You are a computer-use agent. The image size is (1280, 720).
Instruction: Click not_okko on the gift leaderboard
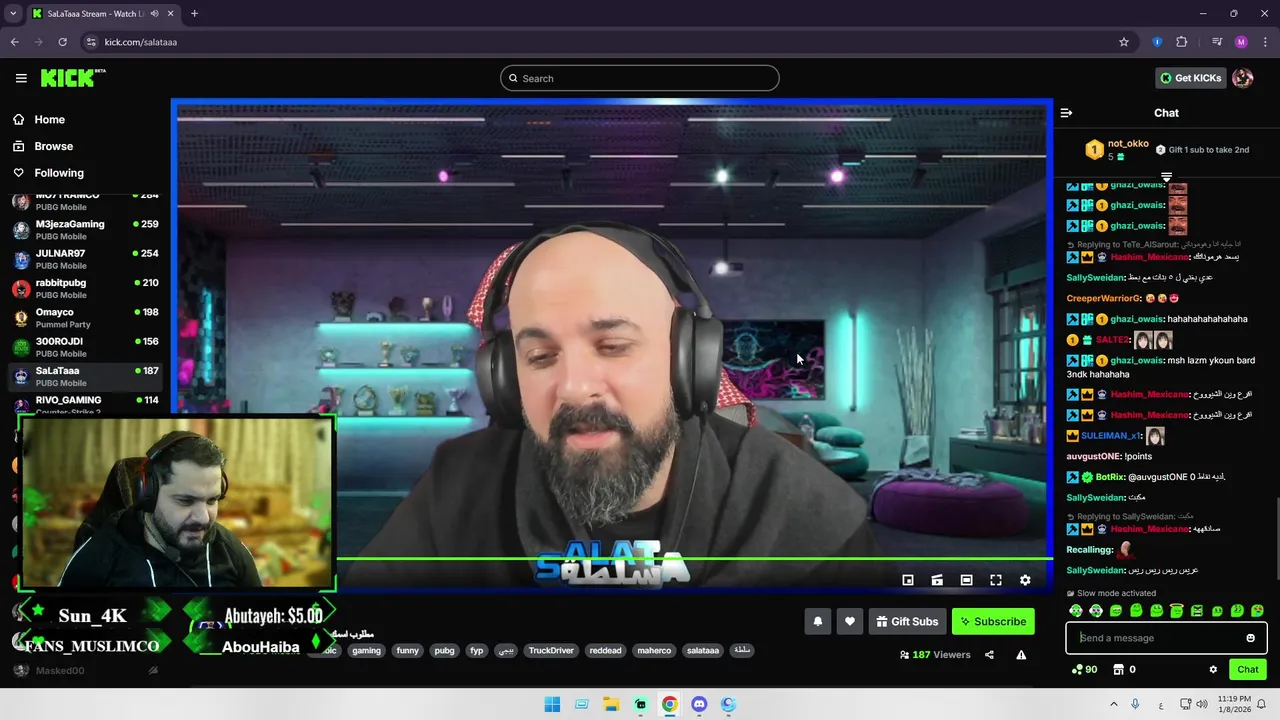[1128, 144]
